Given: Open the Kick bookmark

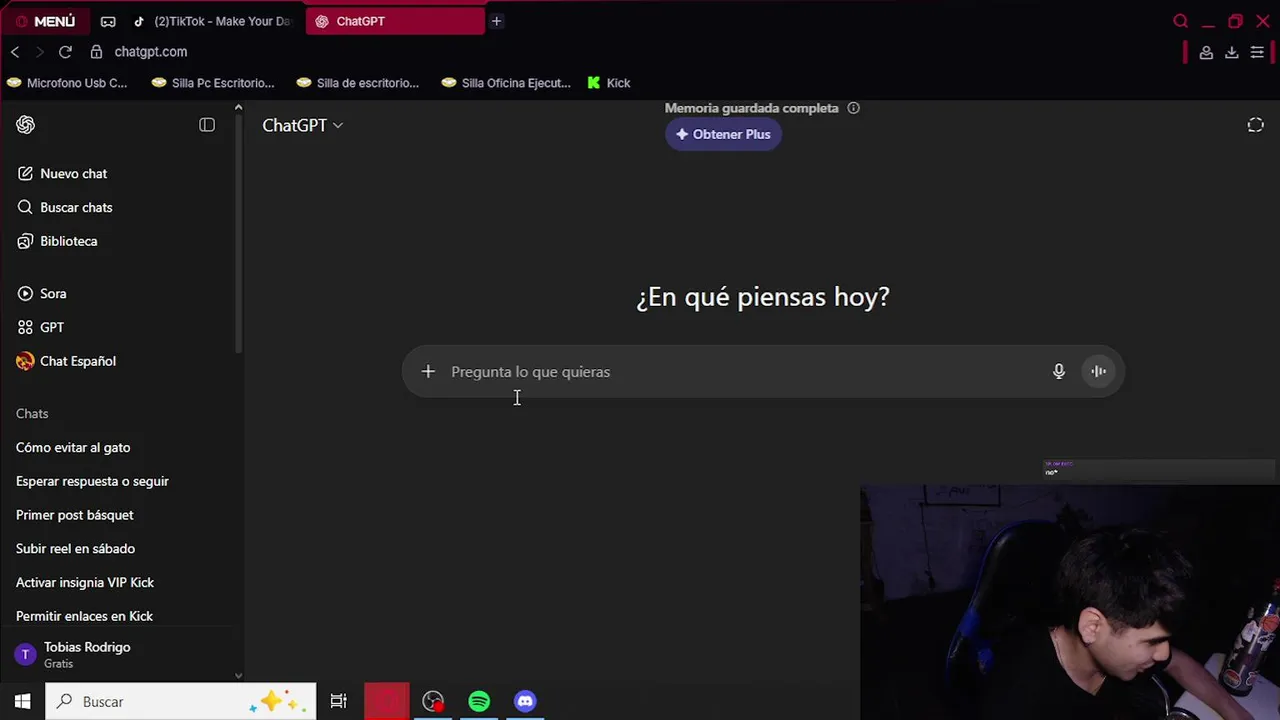Looking at the screenshot, I should (609, 83).
